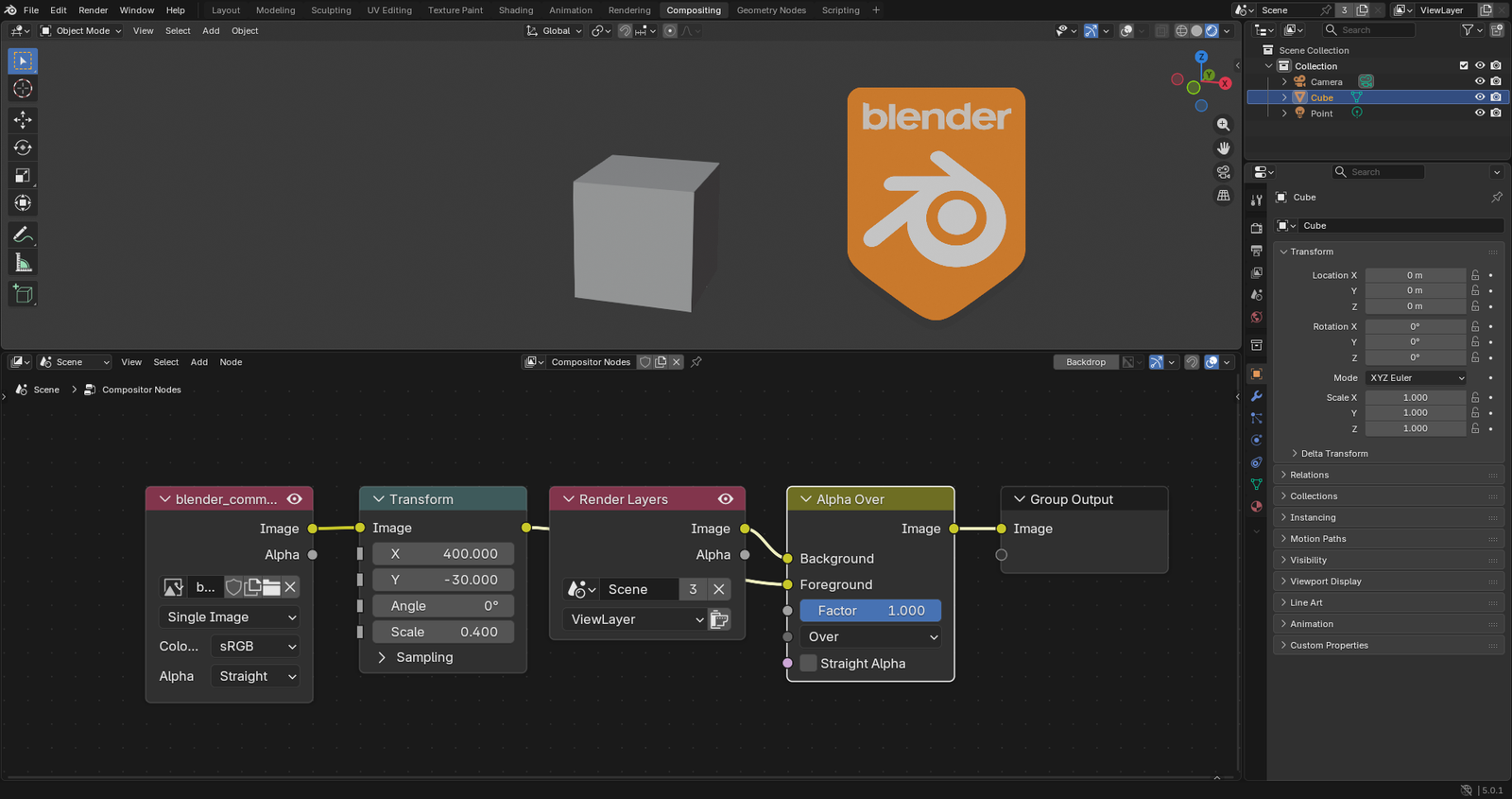Open the Output properties tab
This screenshot has height=799, width=1512.
[1256, 251]
